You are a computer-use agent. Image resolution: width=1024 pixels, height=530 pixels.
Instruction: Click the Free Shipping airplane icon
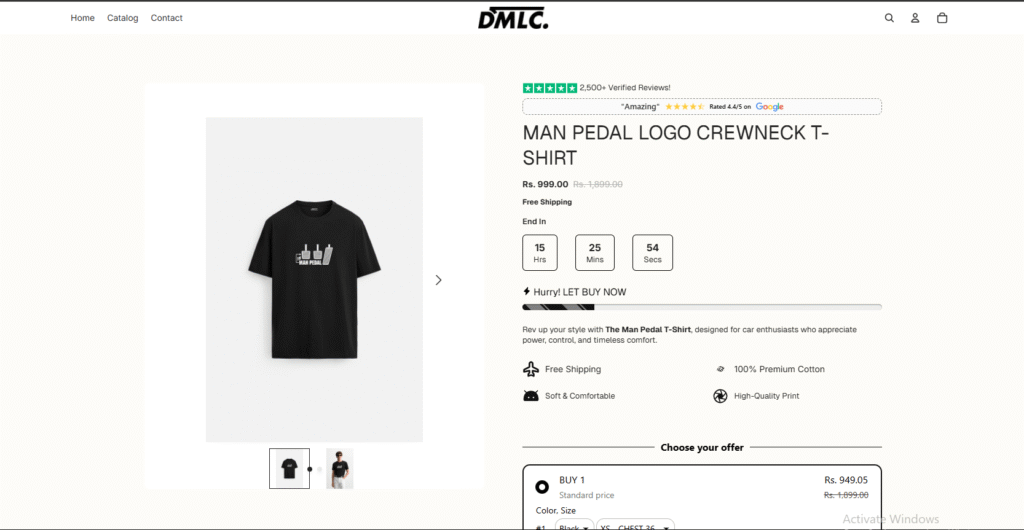[531, 369]
